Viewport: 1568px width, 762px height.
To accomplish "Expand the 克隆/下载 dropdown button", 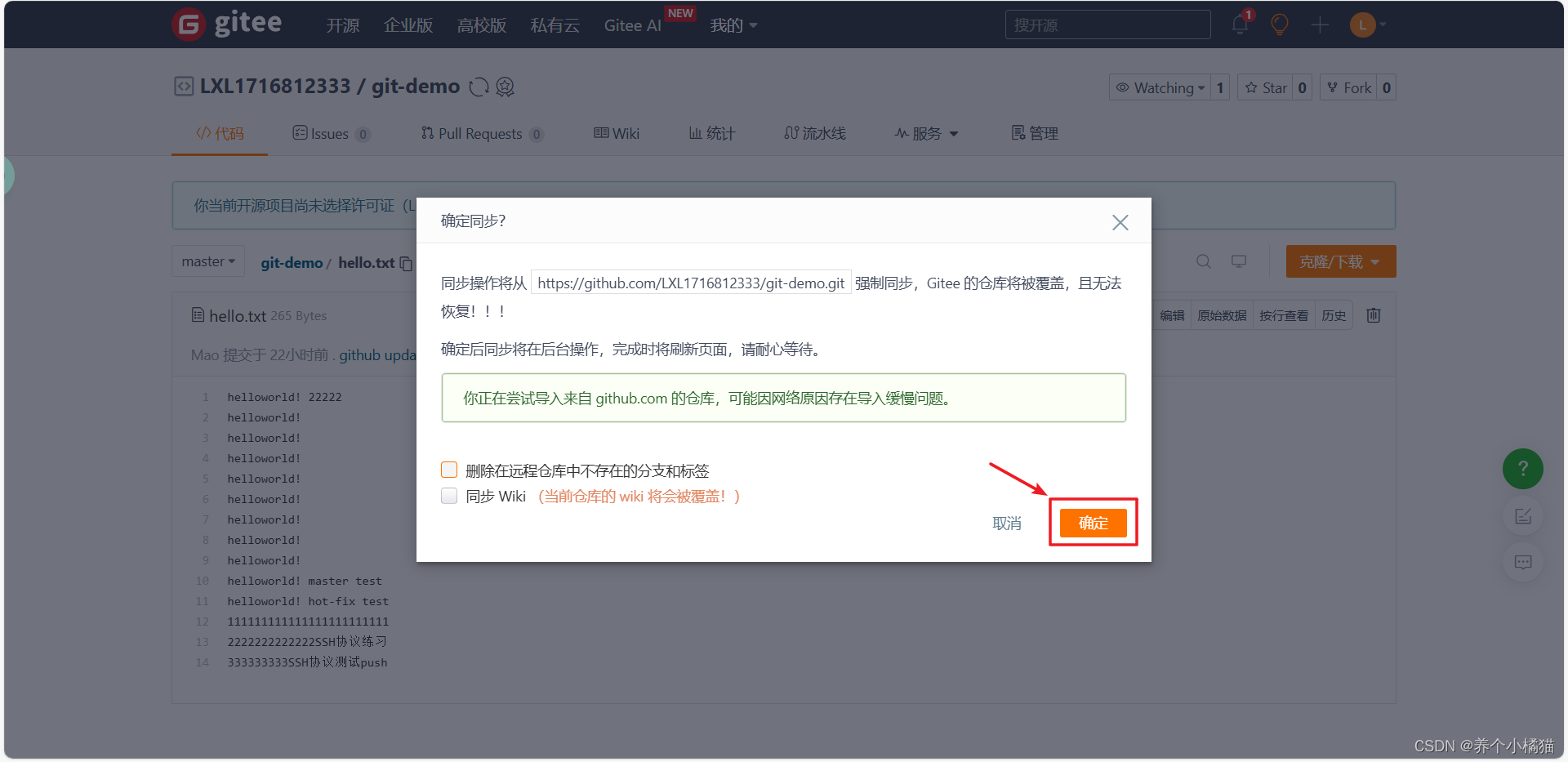I will (1341, 261).
